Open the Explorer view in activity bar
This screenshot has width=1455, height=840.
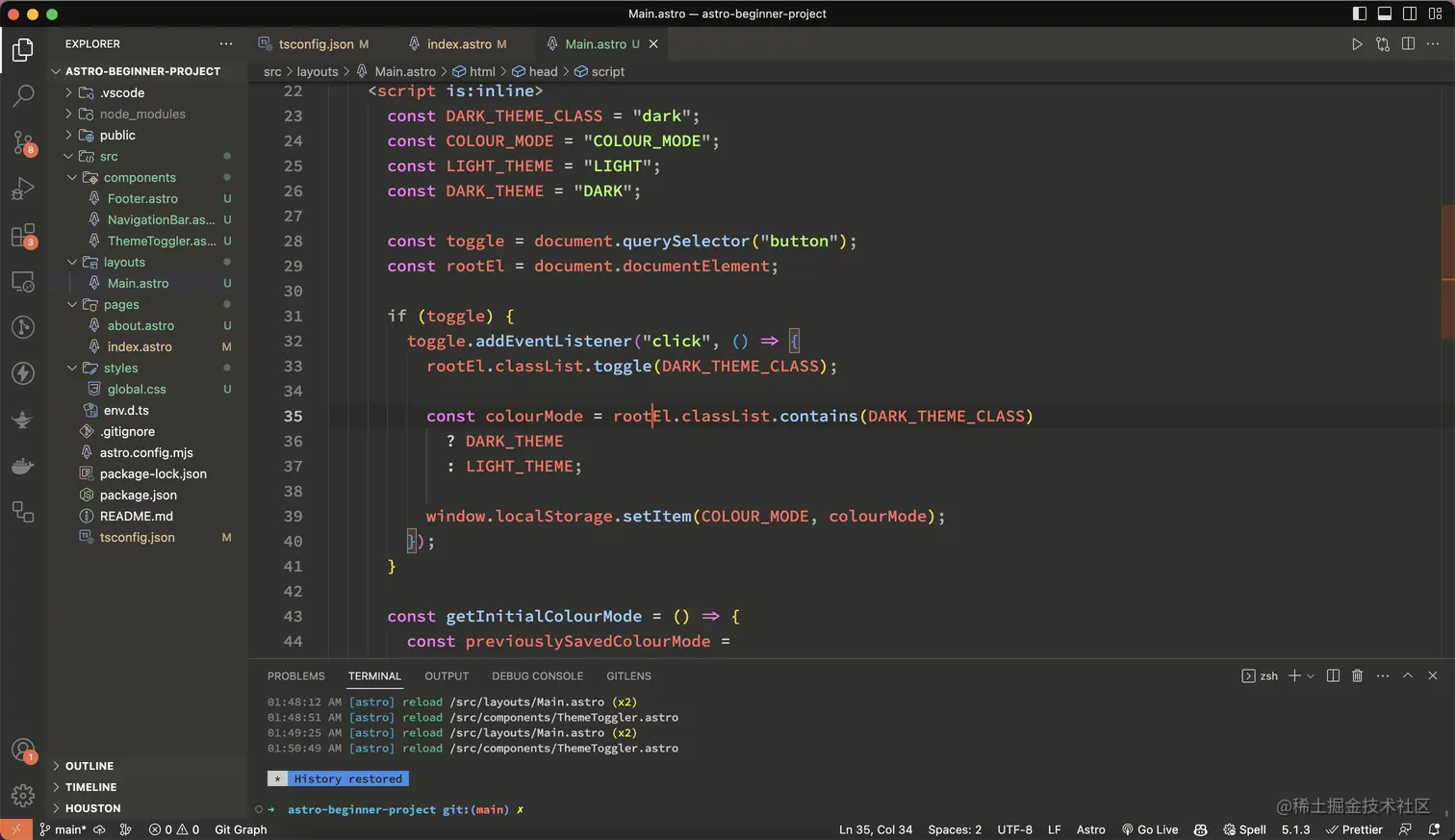[23, 50]
